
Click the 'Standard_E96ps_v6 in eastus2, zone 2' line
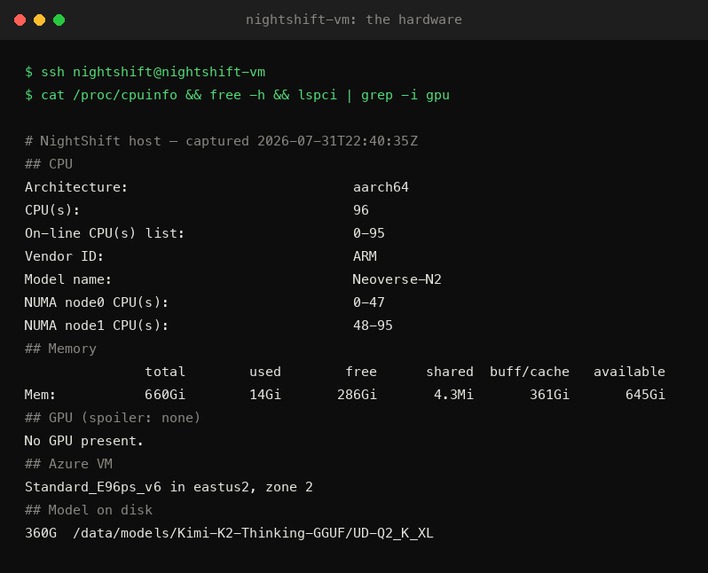coord(169,487)
